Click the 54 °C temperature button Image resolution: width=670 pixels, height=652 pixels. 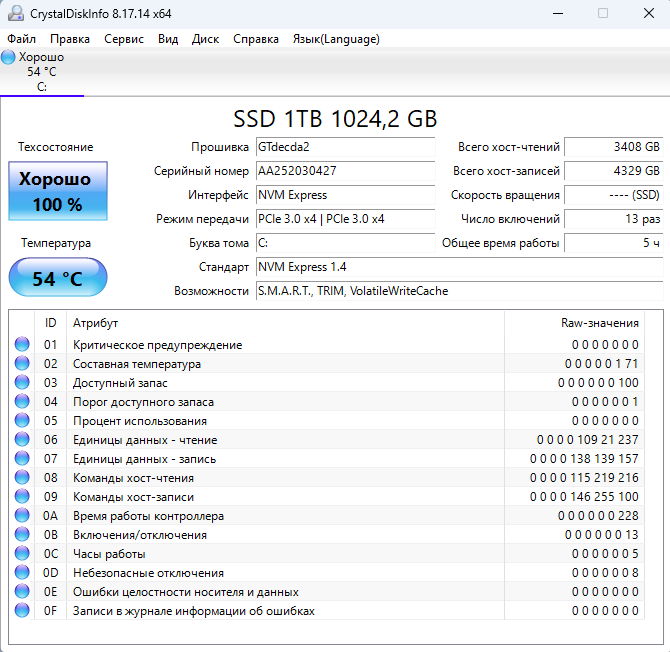57,278
